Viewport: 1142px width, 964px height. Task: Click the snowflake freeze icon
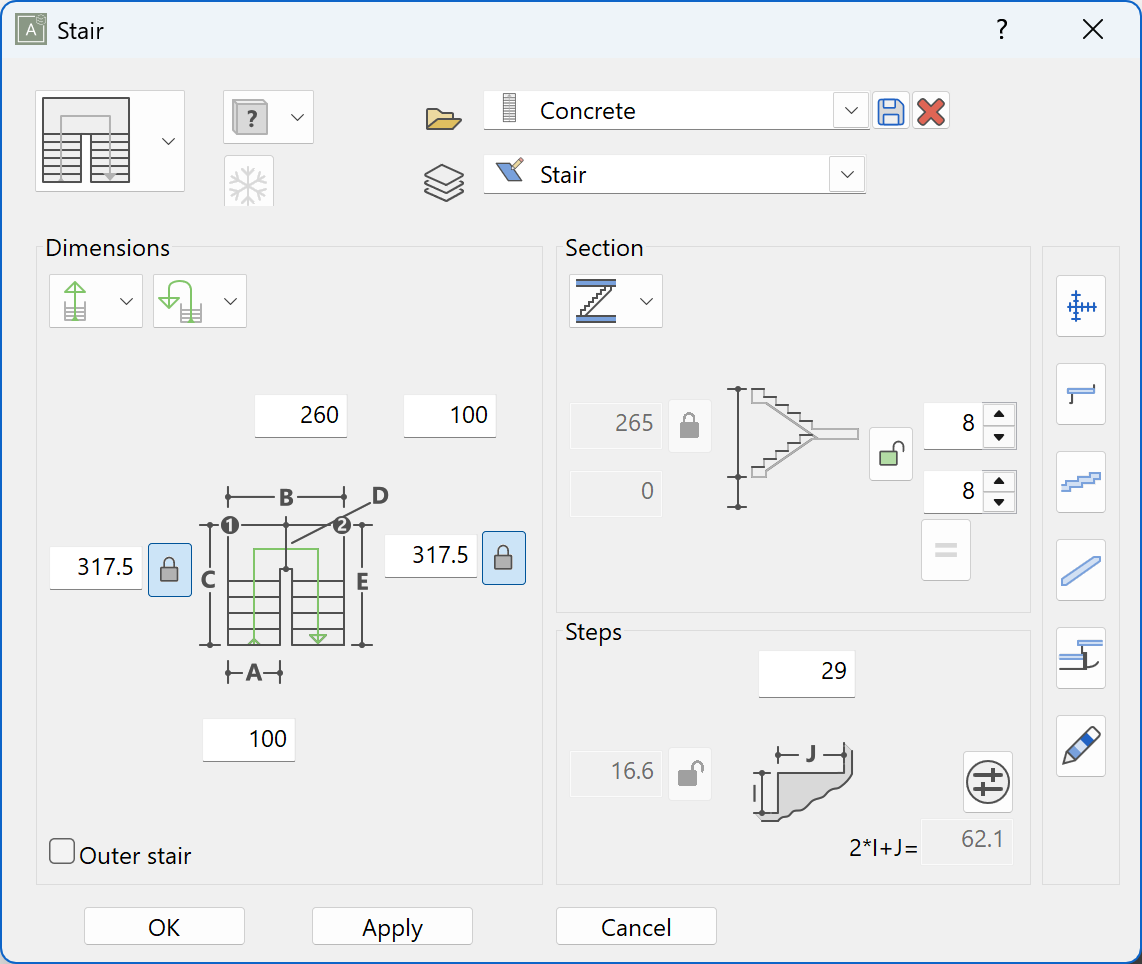(x=248, y=182)
